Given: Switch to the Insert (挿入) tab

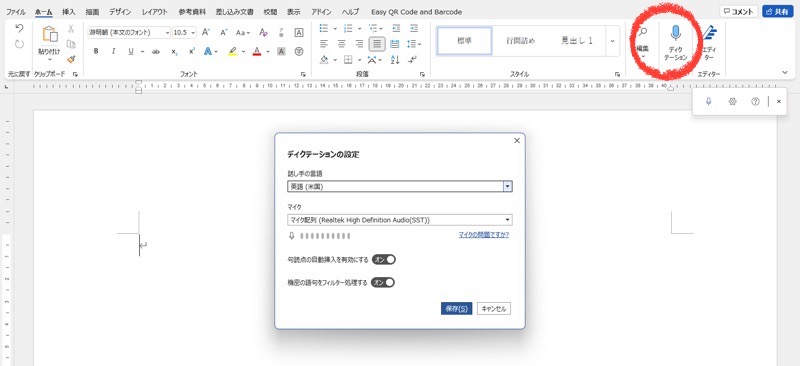Looking at the screenshot, I should coord(68,12).
